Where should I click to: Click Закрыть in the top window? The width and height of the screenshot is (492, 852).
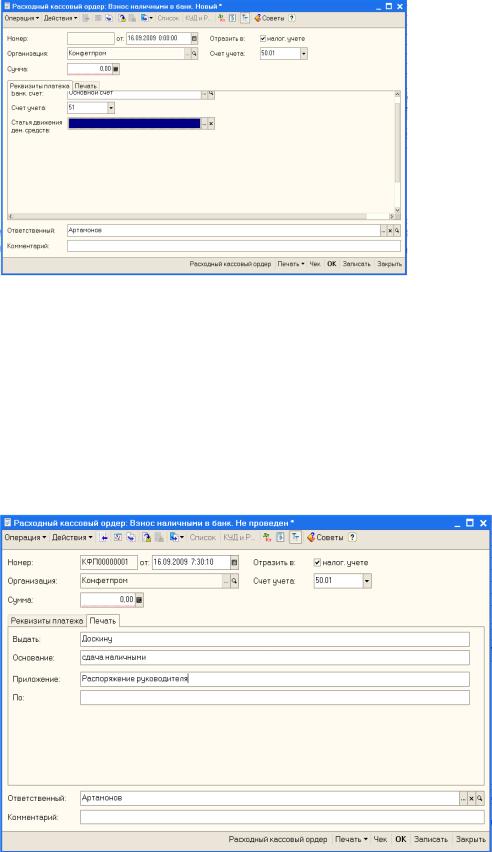389,264
